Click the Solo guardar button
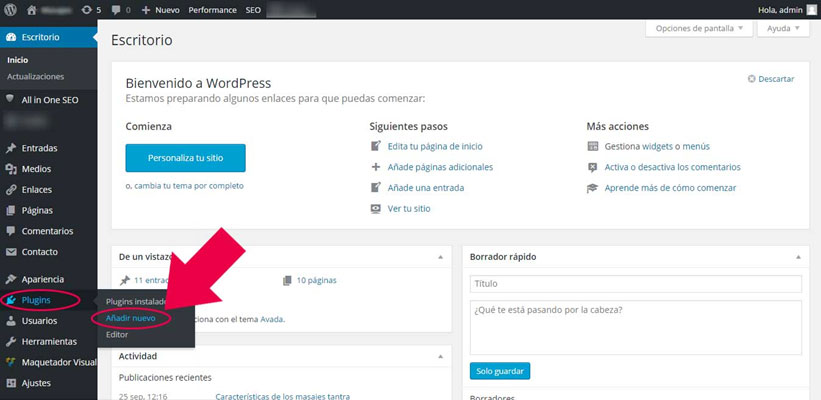This screenshot has height=400, width=821. coord(500,371)
